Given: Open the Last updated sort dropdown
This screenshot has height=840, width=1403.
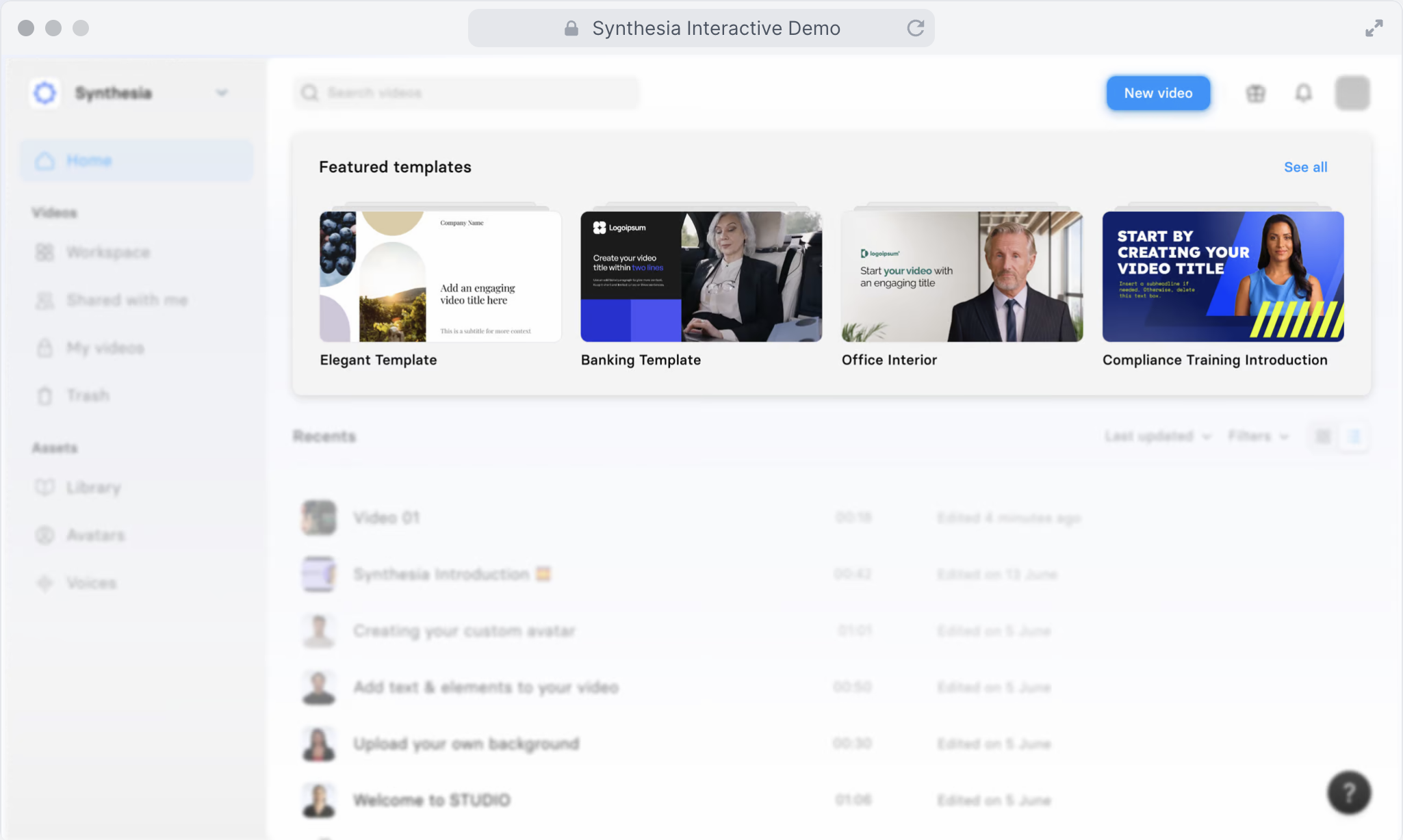Looking at the screenshot, I should coord(1157,436).
